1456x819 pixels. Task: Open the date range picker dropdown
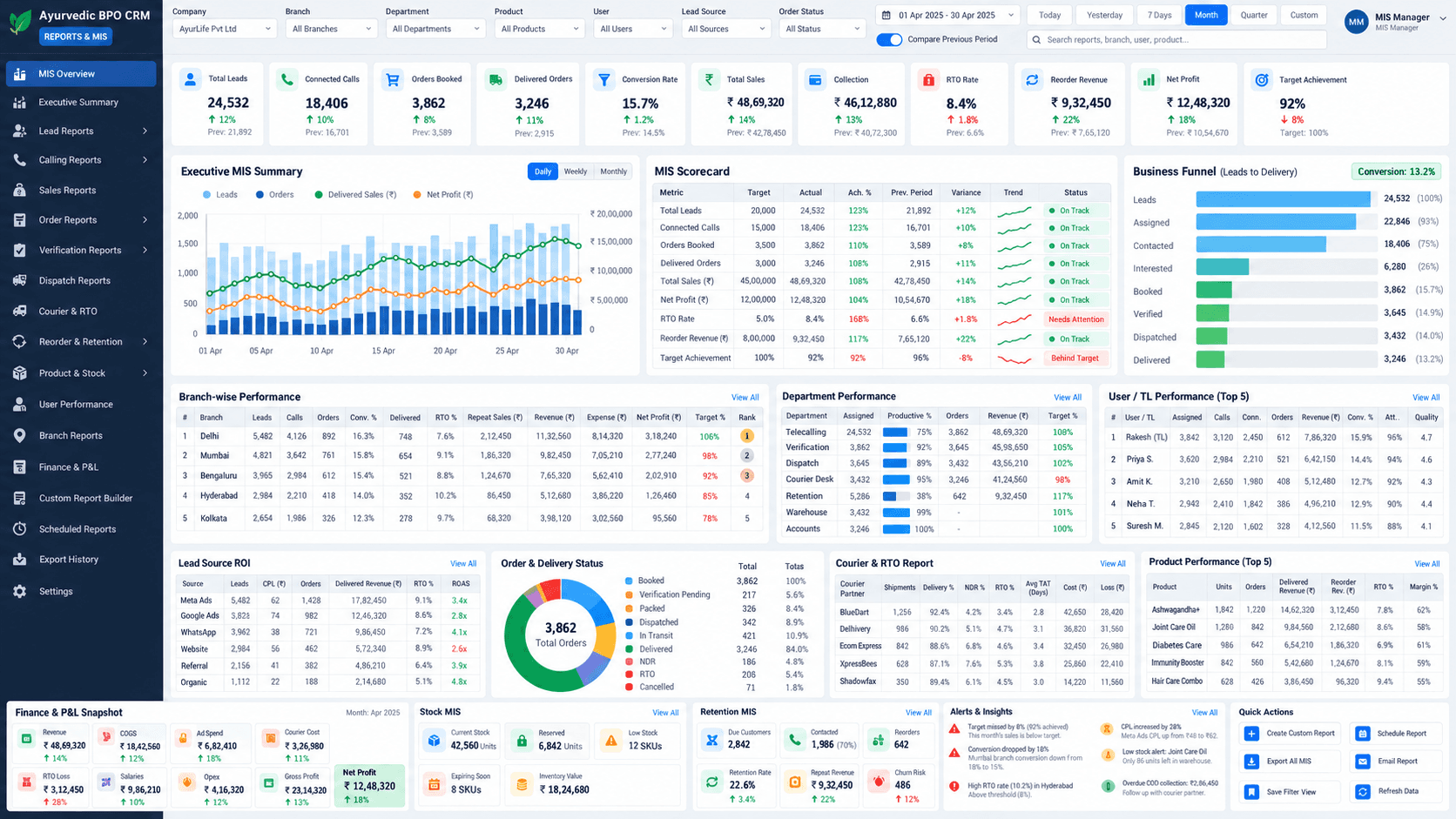[x=947, y=15]
